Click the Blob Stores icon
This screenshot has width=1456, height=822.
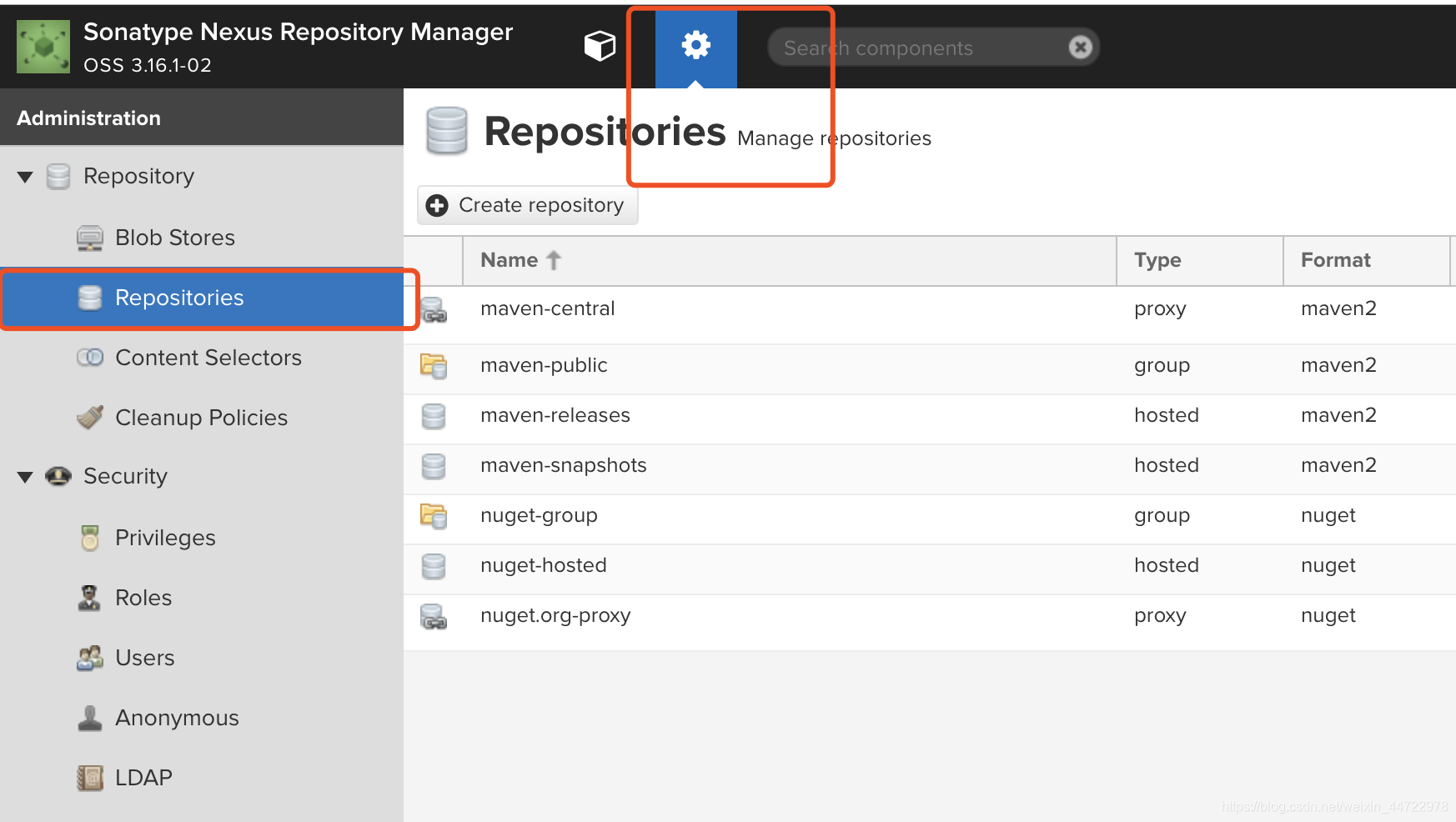tap(90, 238)
